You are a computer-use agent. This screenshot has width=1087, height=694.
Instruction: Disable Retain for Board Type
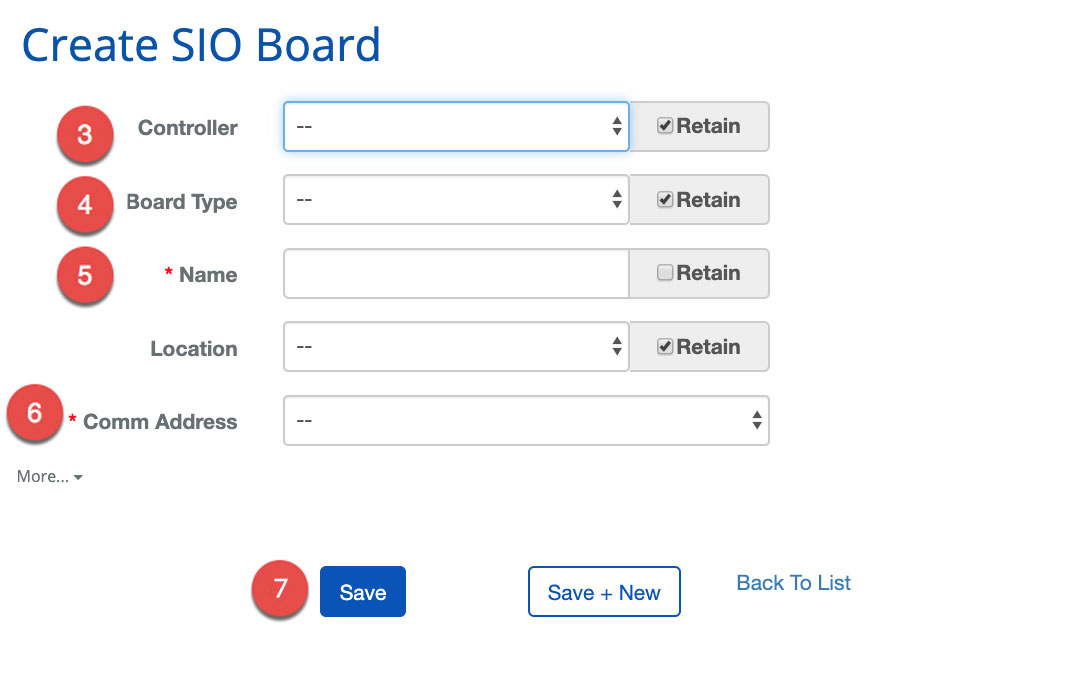click(x=663, y=198)
